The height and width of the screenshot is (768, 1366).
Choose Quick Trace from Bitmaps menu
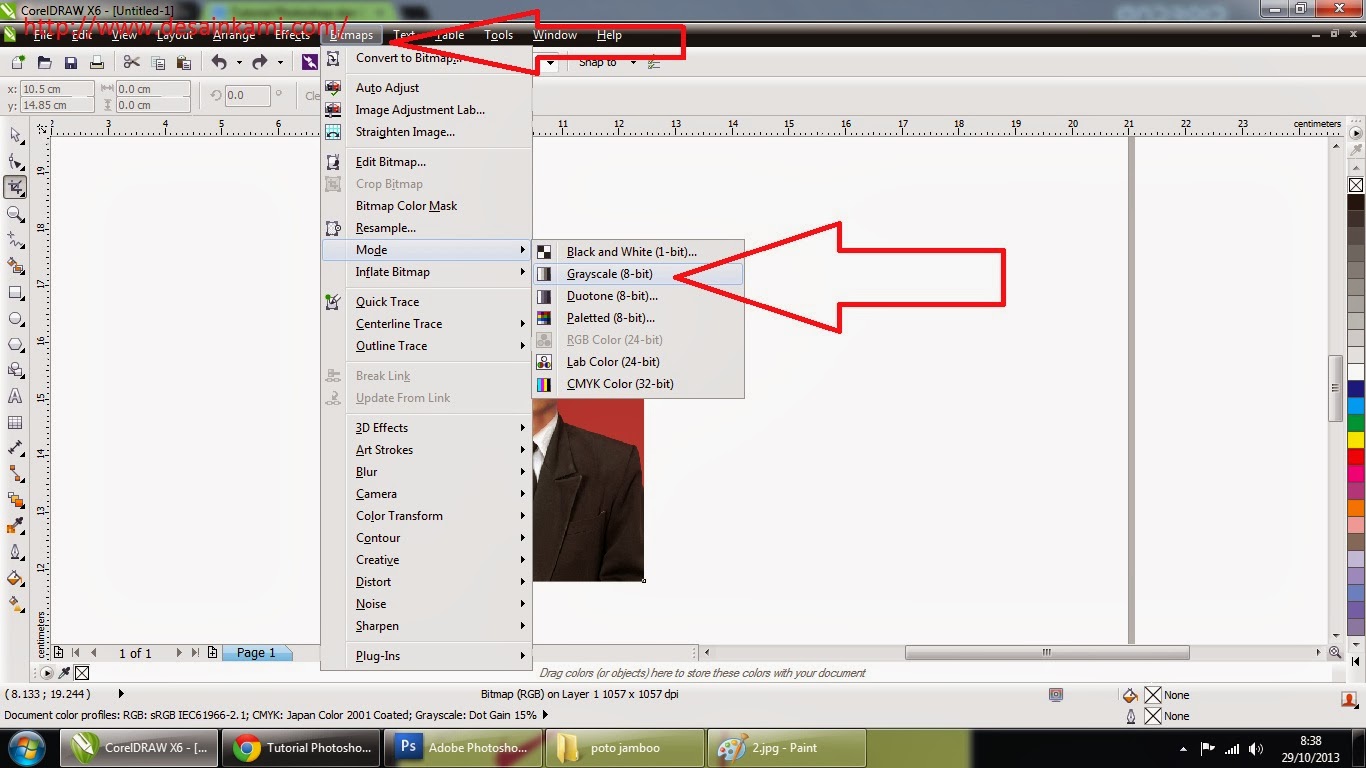click(x=427, y=302)
